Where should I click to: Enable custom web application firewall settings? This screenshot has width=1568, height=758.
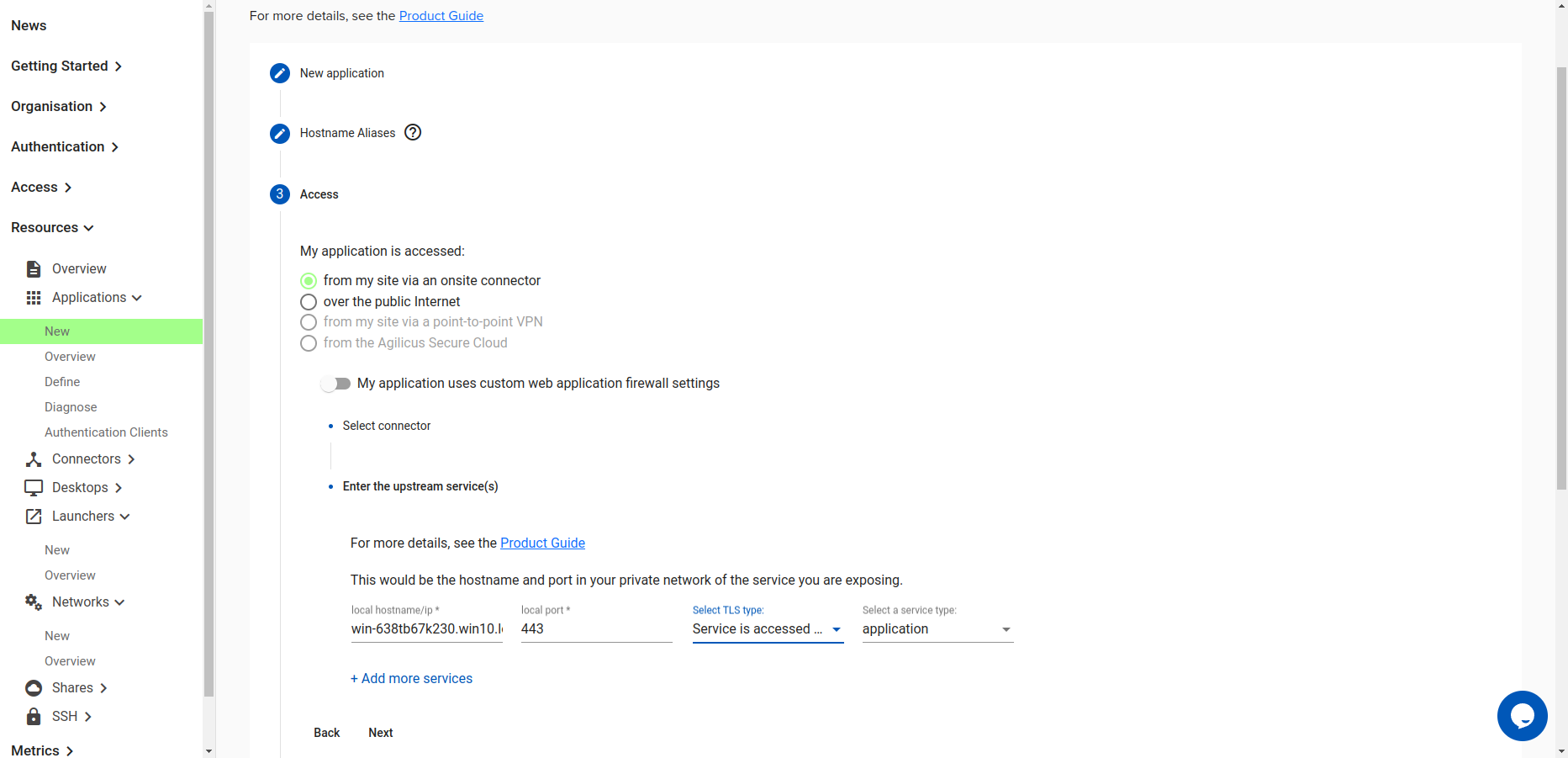pyautogui.click(x=335, y=383)
